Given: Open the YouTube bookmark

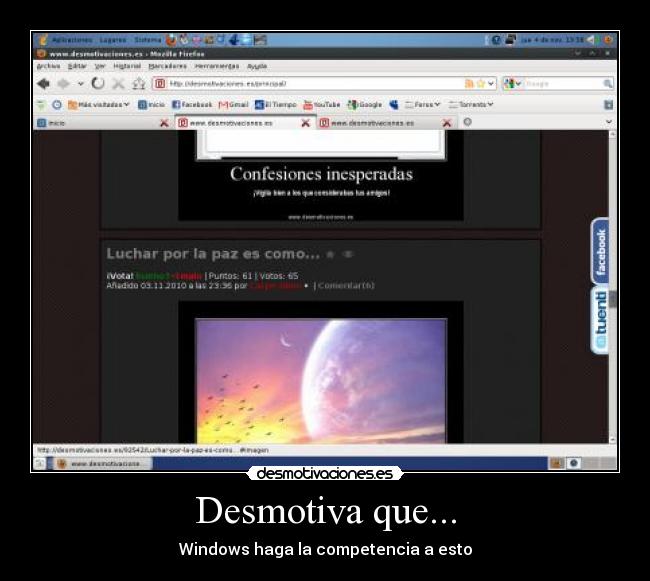Looking at the screenshot, I should coord(322,105).
